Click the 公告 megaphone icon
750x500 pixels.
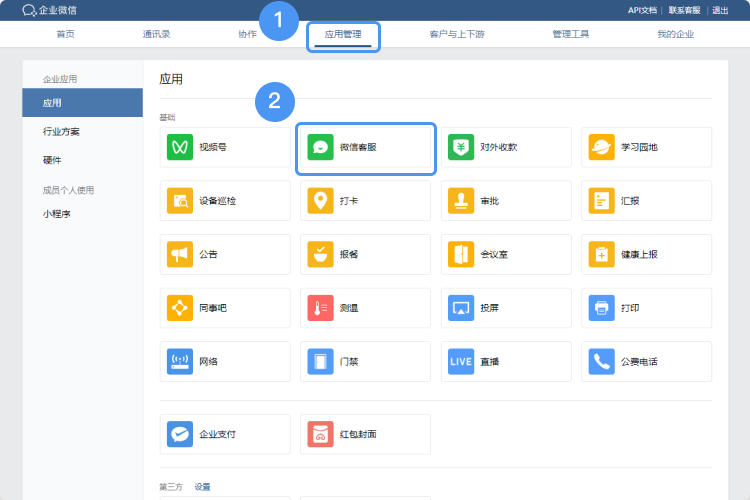180,254
